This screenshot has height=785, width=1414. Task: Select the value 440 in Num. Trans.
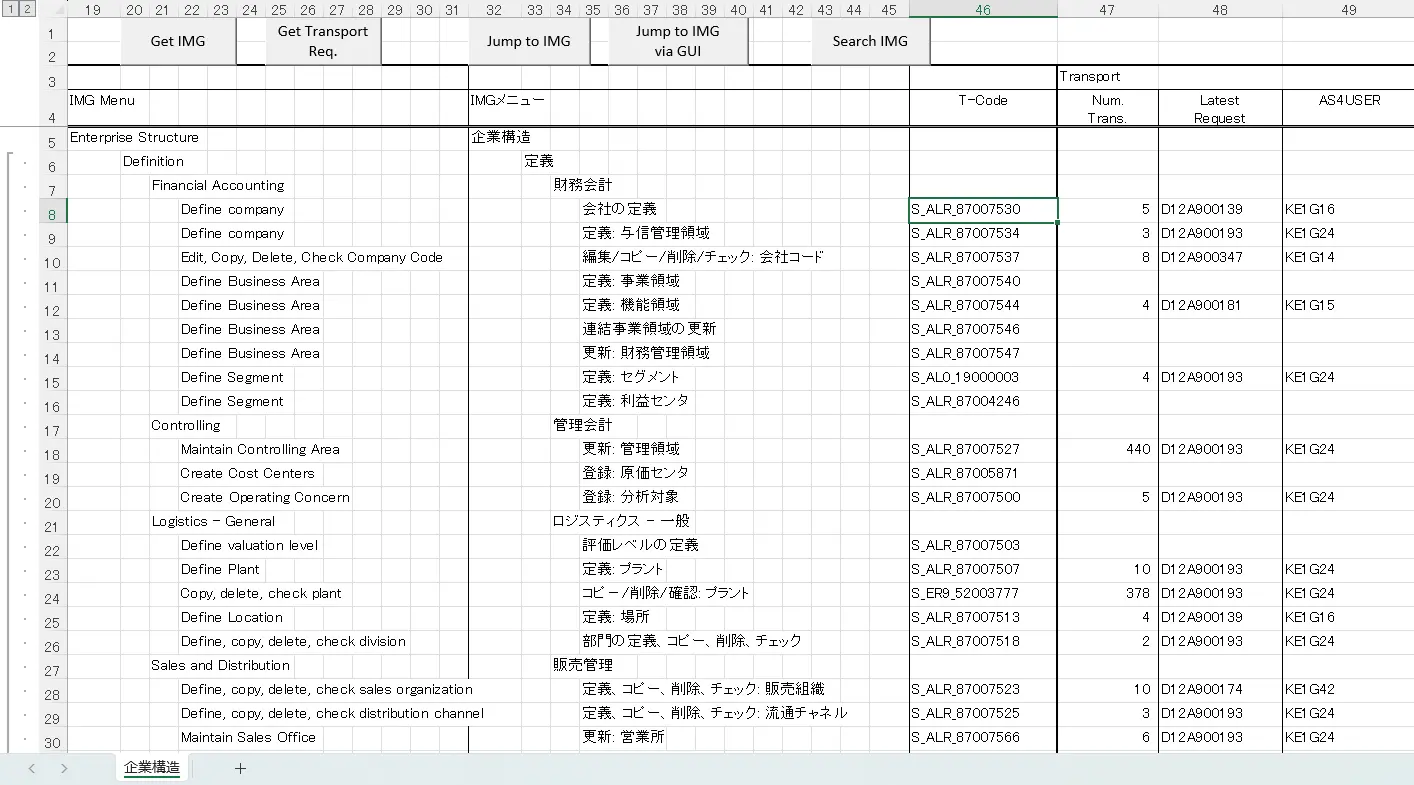pyautogui.click(x=1107, y=450)
